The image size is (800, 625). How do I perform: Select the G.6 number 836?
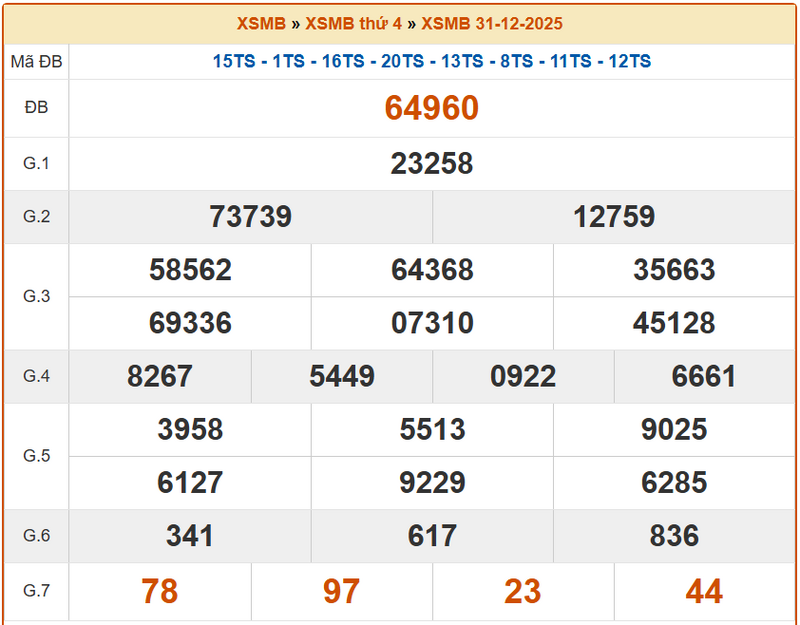point(674,535)
